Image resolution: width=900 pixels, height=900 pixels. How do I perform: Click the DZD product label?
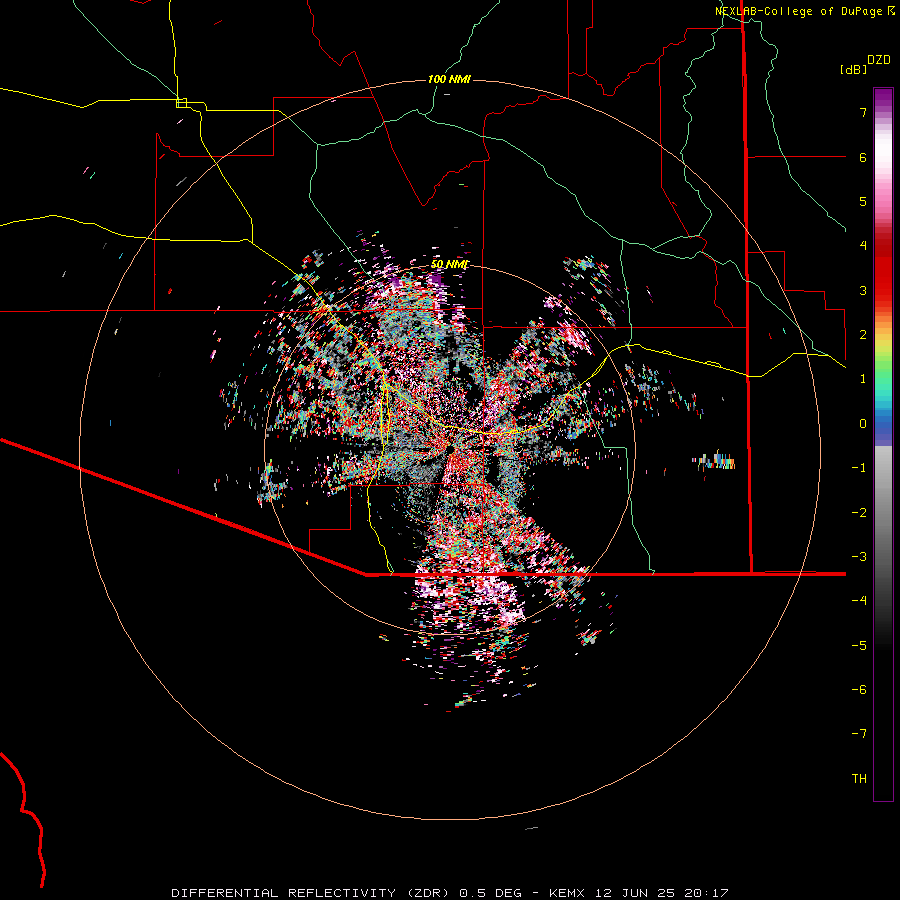pos(879,60)
